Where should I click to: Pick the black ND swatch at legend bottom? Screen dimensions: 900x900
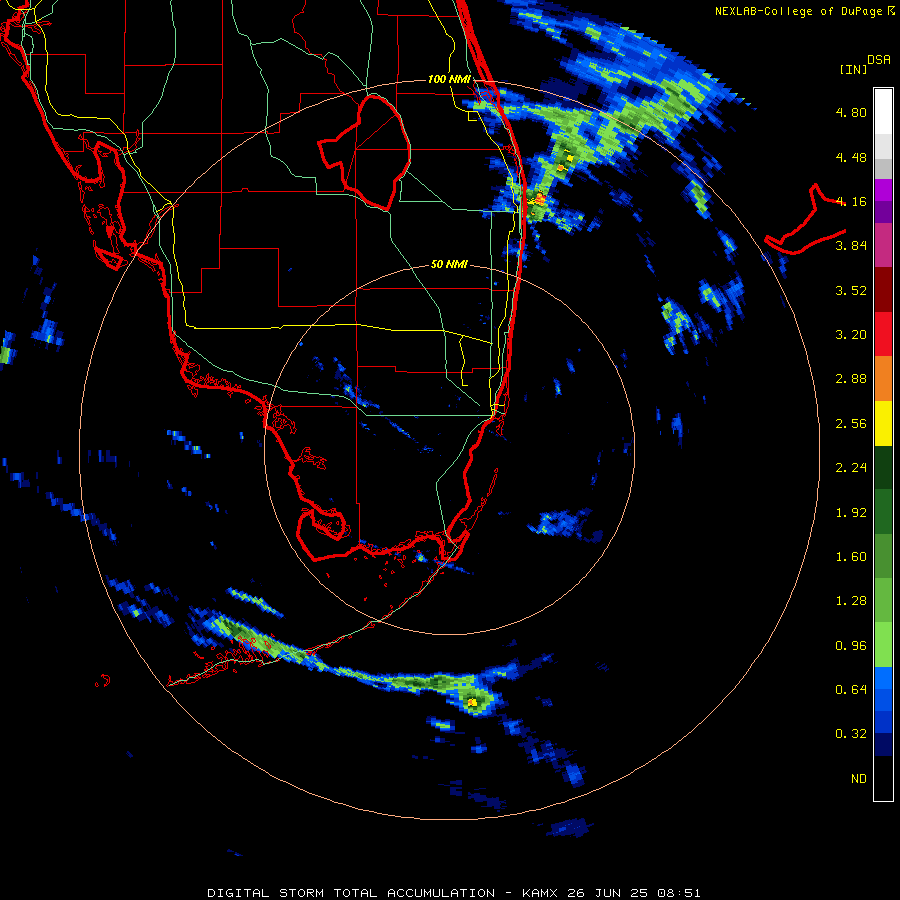pyautogui.click(x=883, y=778)
